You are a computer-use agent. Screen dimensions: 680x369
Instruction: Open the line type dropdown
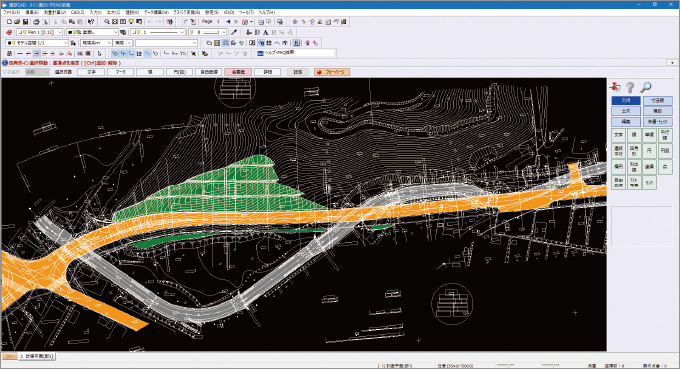pos(158,32)
